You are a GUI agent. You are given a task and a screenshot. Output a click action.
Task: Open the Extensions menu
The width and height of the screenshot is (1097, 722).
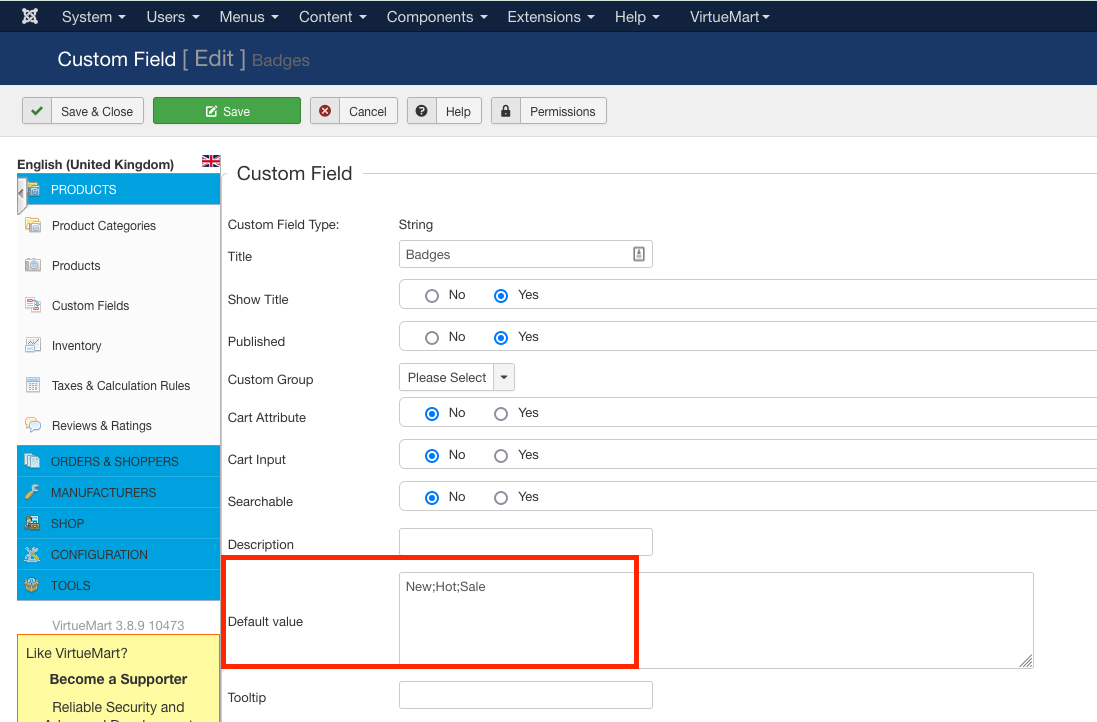[550, 17]
